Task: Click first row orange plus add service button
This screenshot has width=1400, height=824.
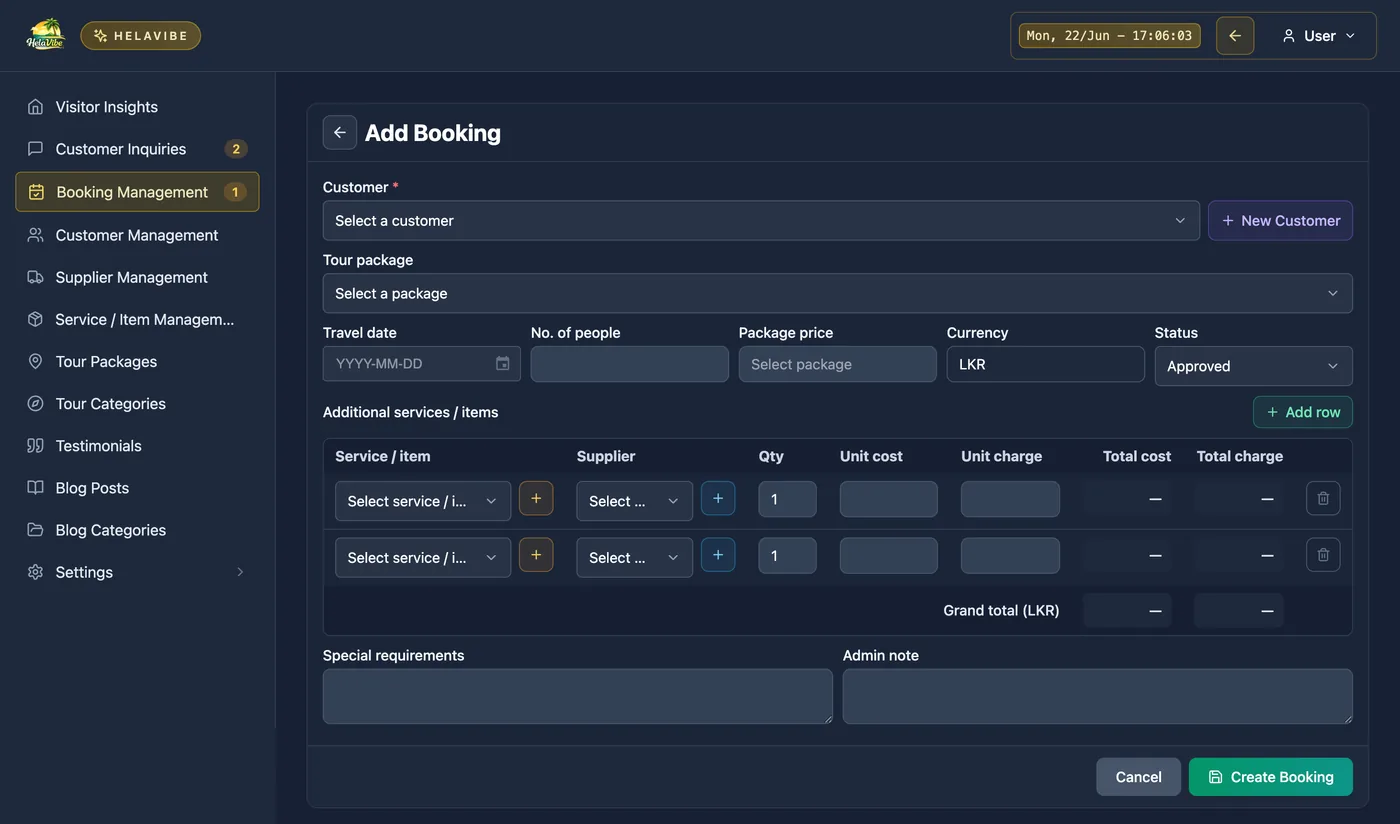Action: [536, 498]
